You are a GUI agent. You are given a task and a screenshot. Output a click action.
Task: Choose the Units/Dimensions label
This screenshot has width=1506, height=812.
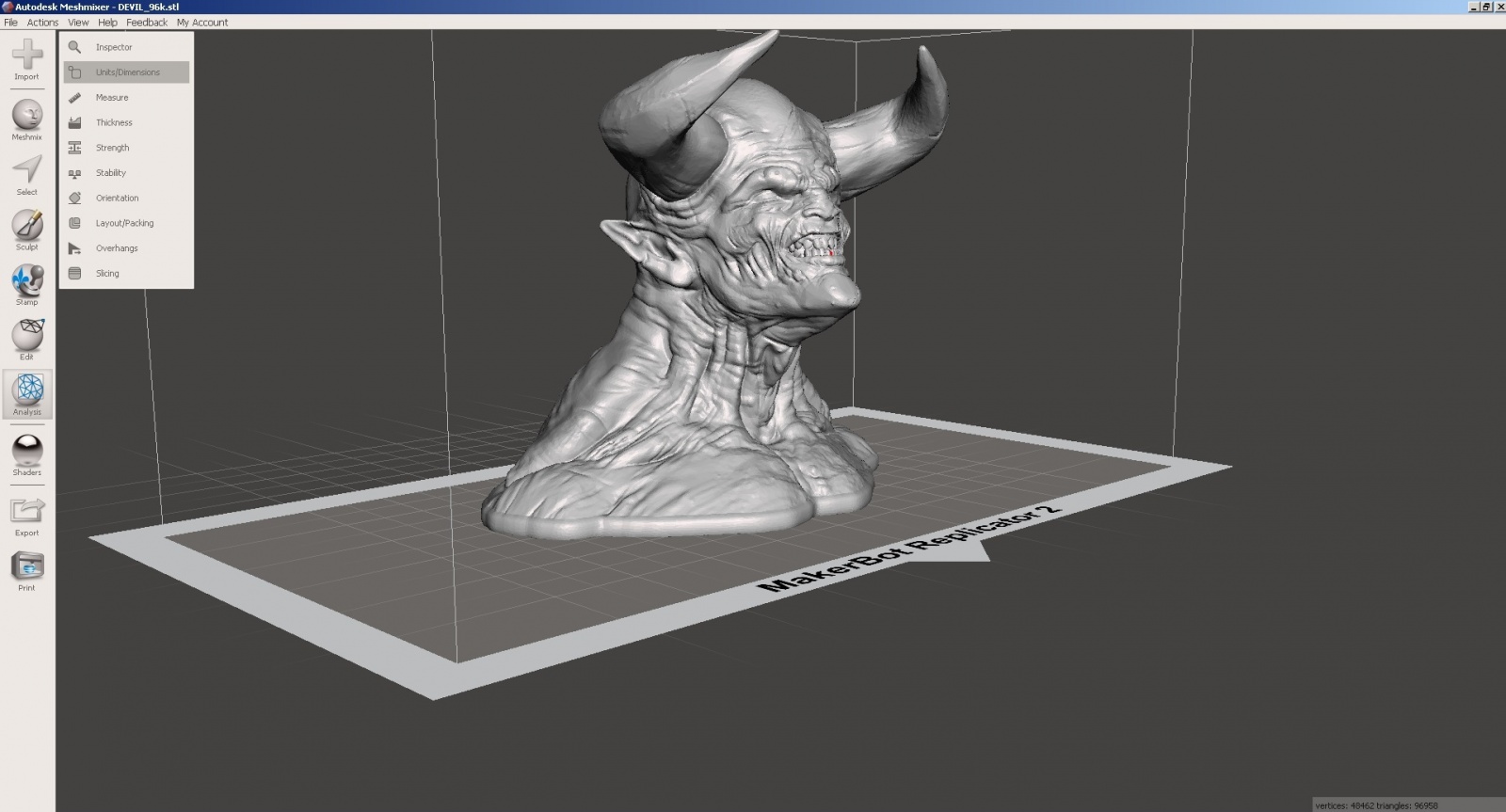(128, 72)
